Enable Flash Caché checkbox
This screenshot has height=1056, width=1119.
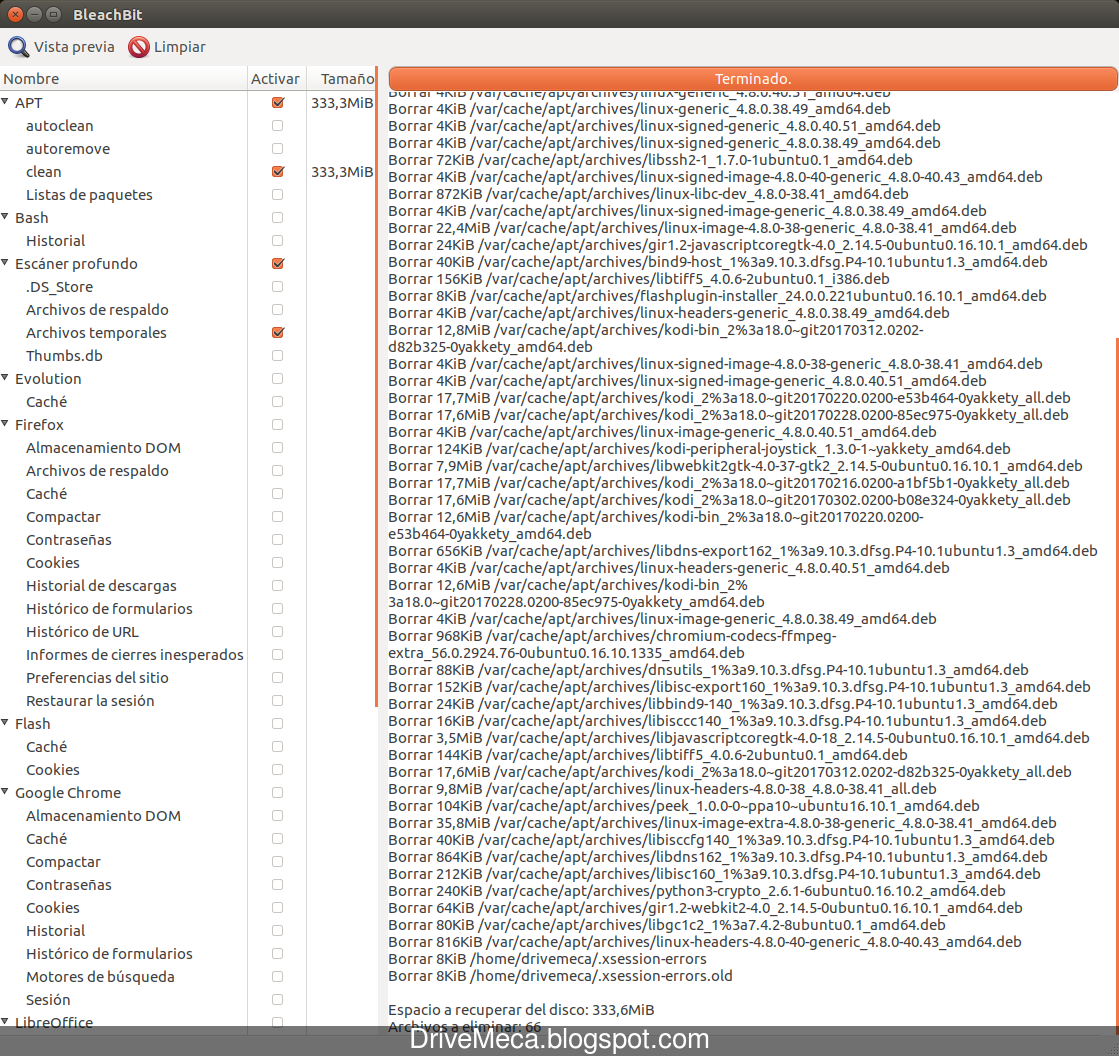[277, 746]
